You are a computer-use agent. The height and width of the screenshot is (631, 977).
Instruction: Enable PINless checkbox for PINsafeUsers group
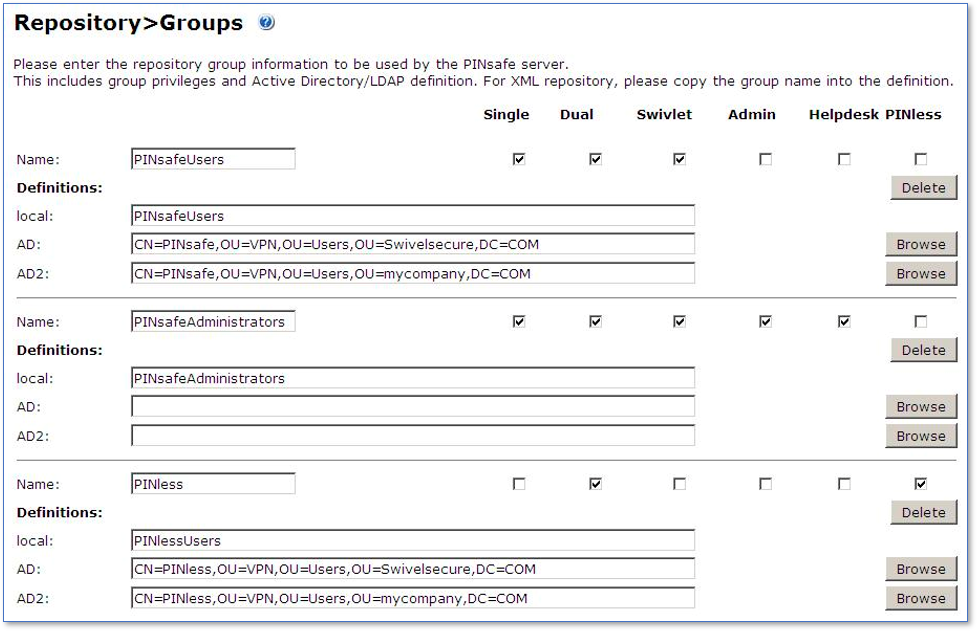point(921,159)
